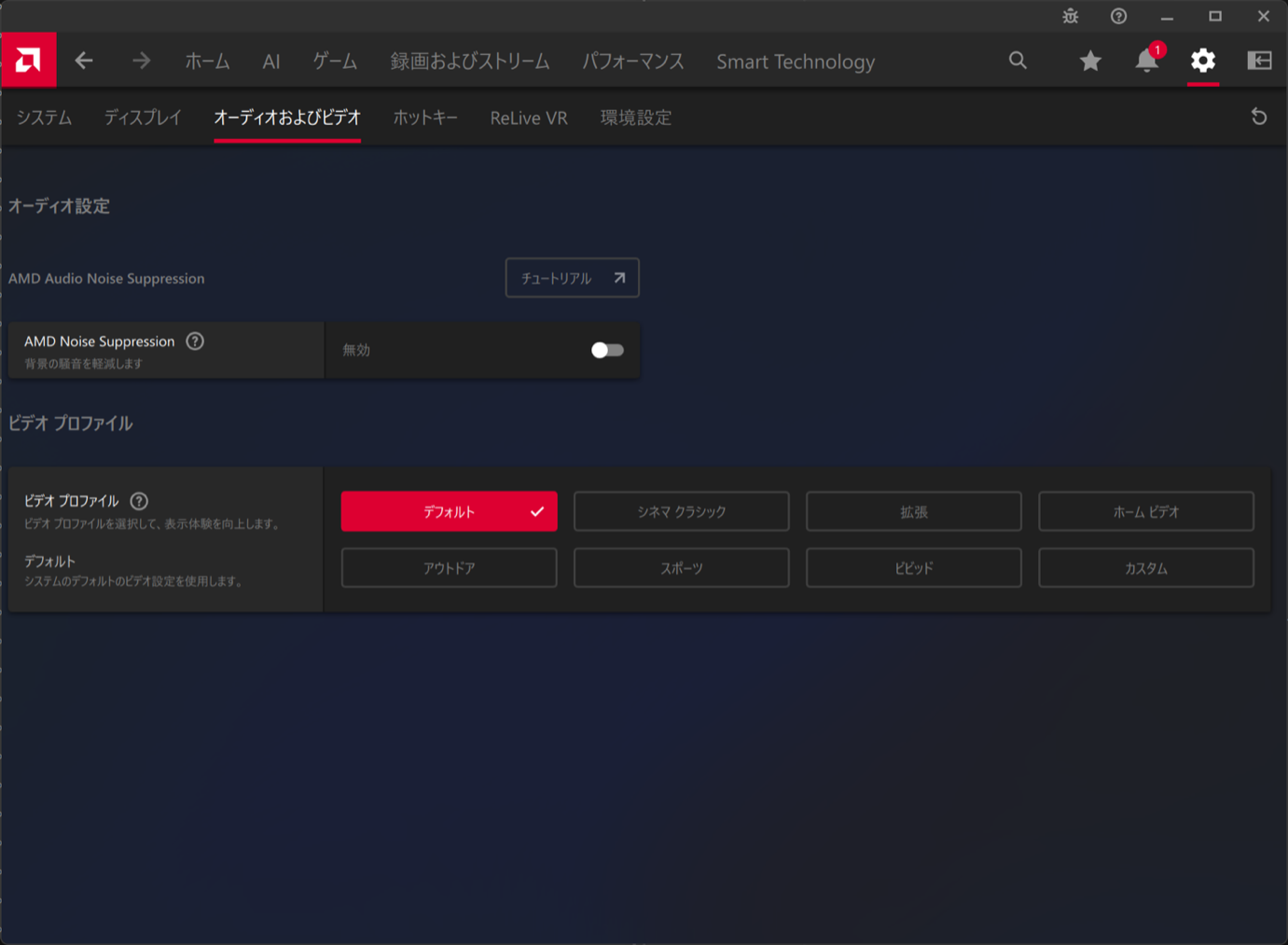Open the settings gear icon

(x=1203, y=61)
